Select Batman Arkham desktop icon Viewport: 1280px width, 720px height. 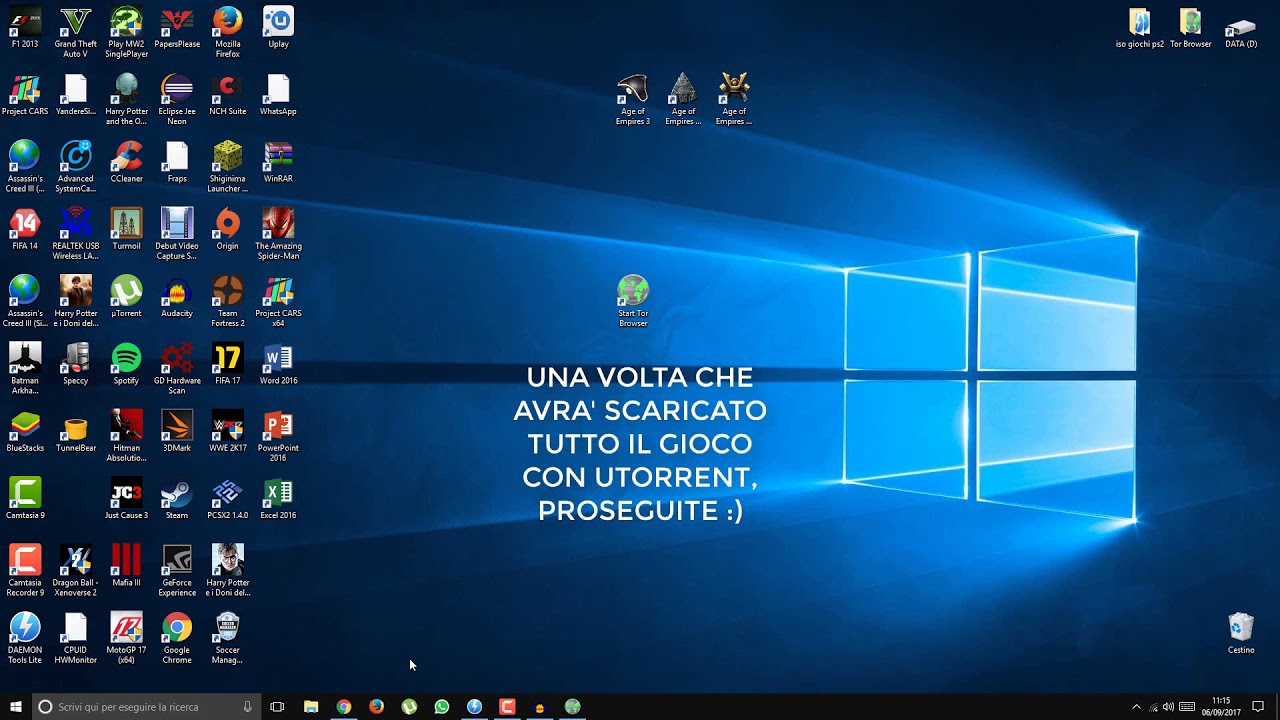click(x=25, y=369)
